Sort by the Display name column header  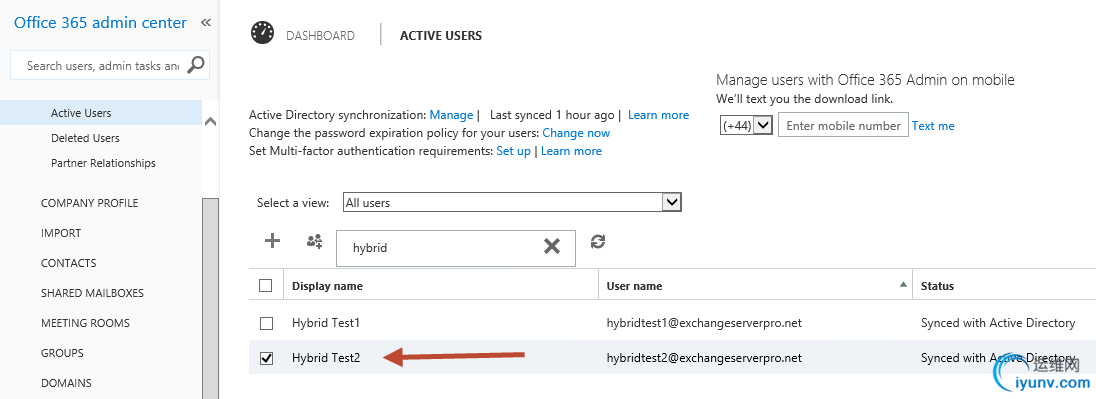(327, 286)
